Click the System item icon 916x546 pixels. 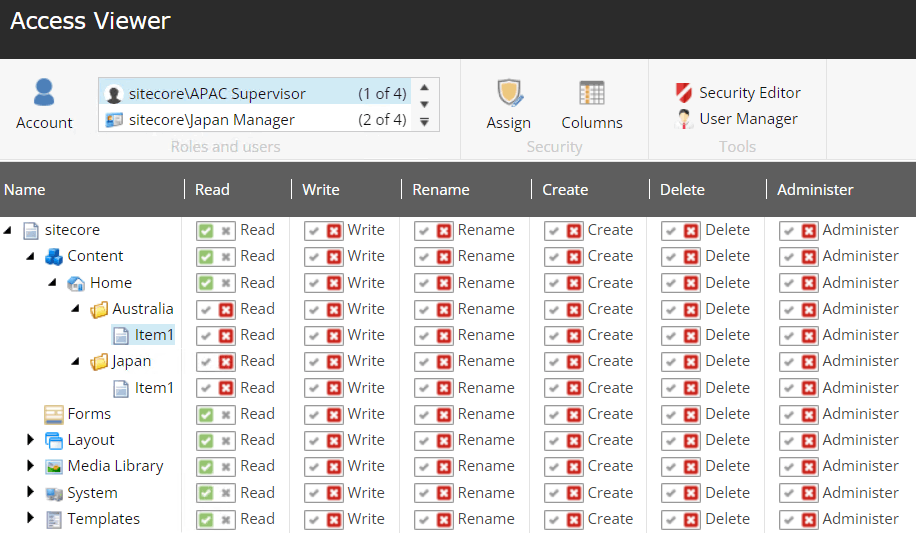54,494
